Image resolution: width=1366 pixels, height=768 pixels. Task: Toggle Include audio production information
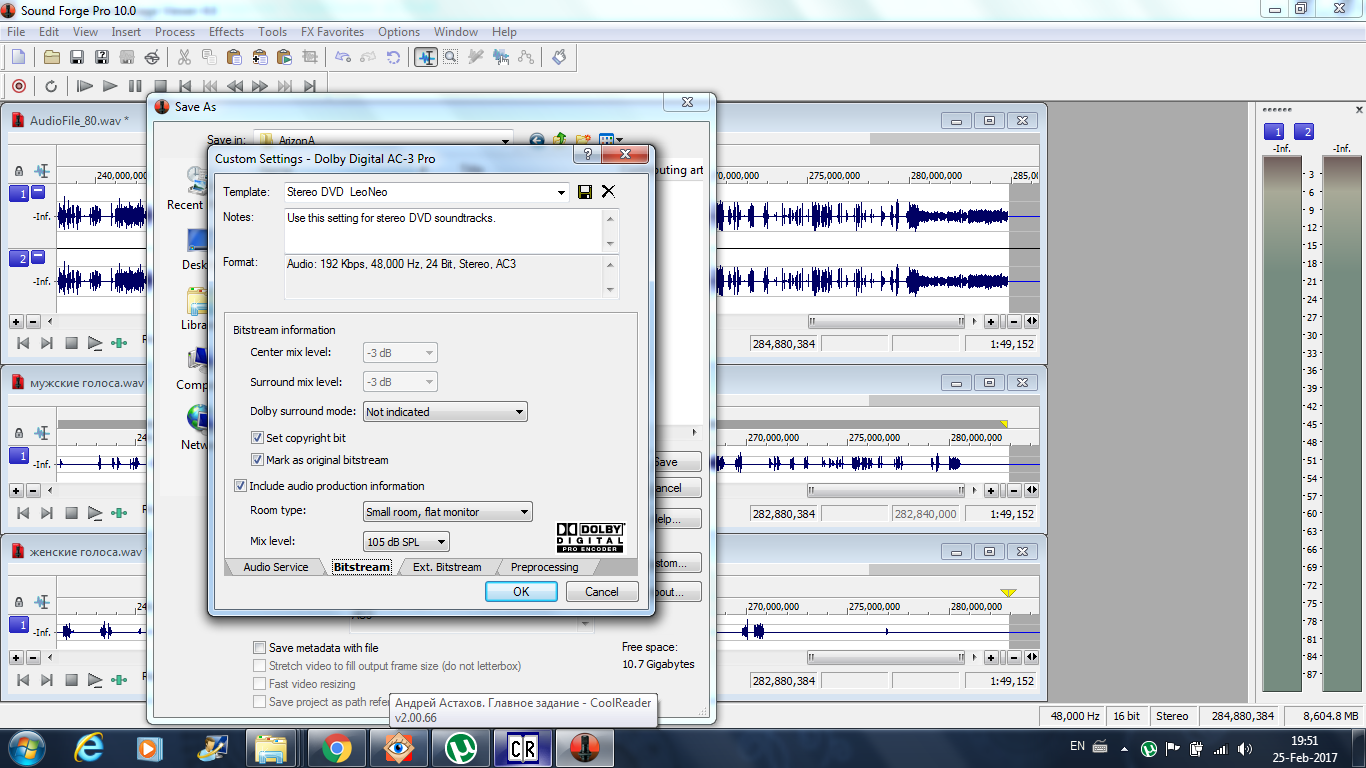click(240, 486)
